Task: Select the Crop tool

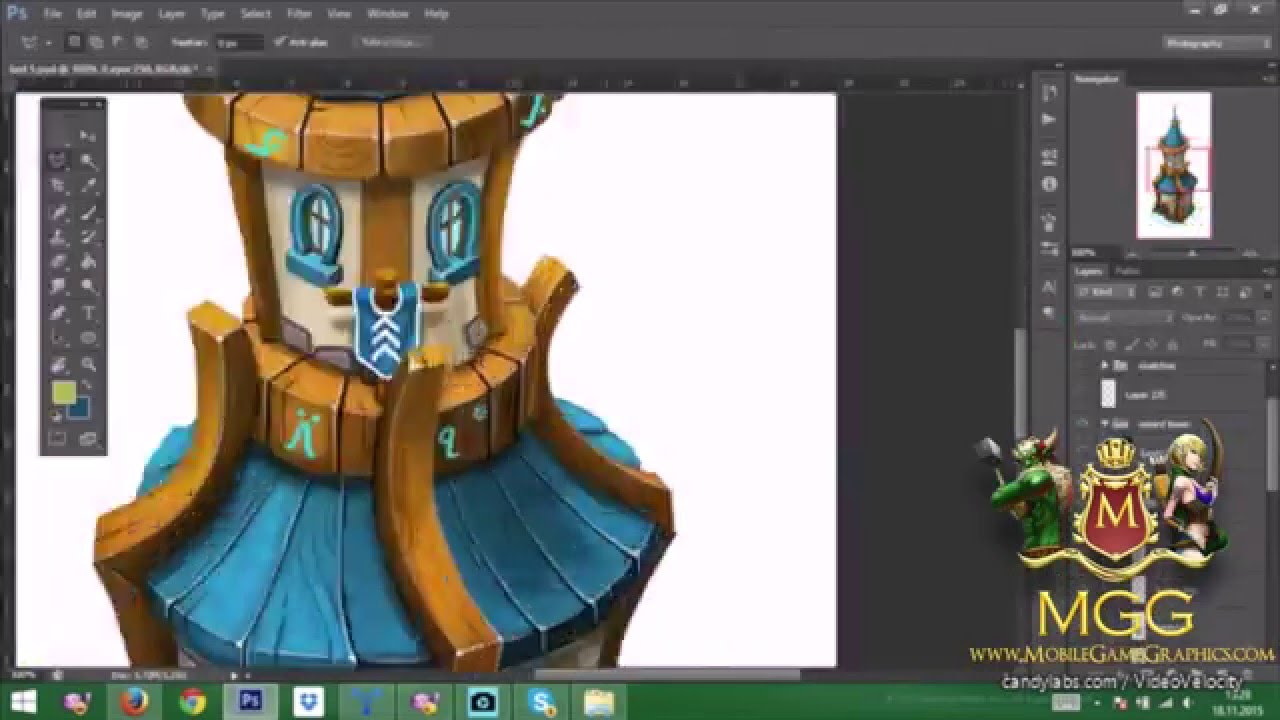Action: click(58, 186)
